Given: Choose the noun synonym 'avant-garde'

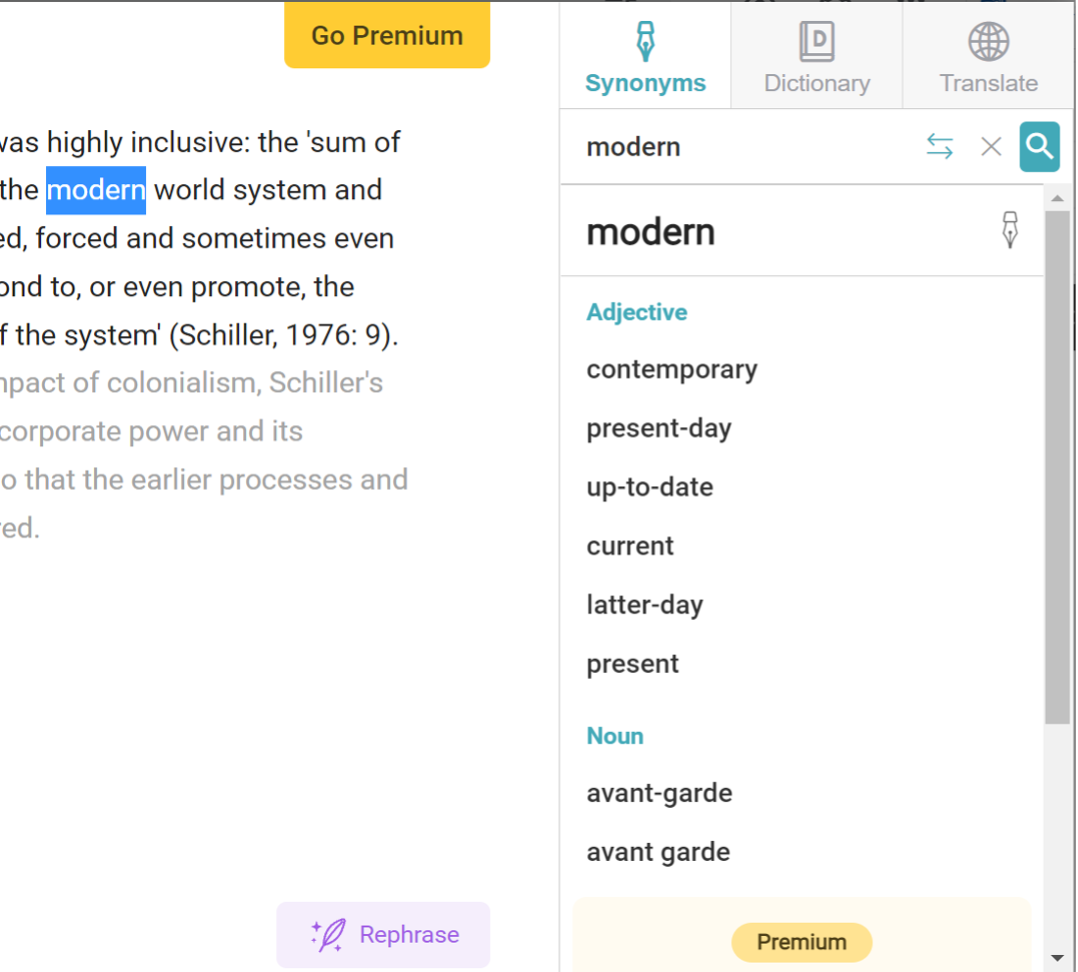Looking at the screenshot, I should point(659,793).
